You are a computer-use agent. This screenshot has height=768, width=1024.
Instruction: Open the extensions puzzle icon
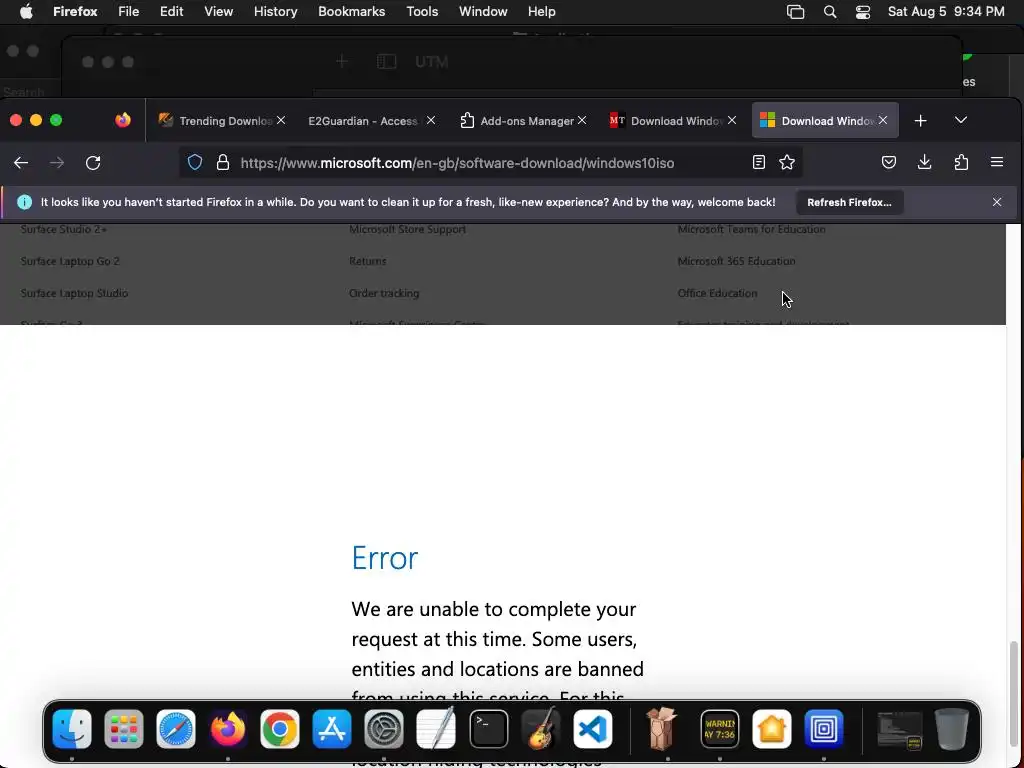961,163
